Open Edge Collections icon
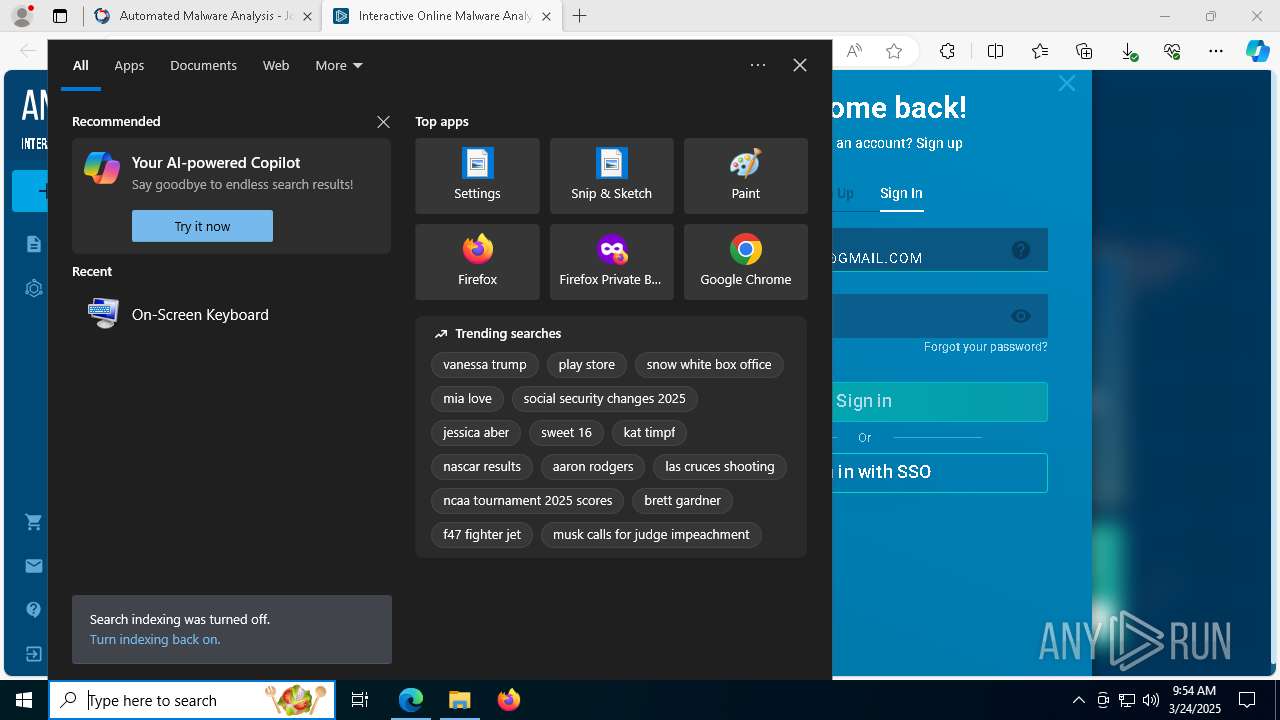 tap(1084, 51)
